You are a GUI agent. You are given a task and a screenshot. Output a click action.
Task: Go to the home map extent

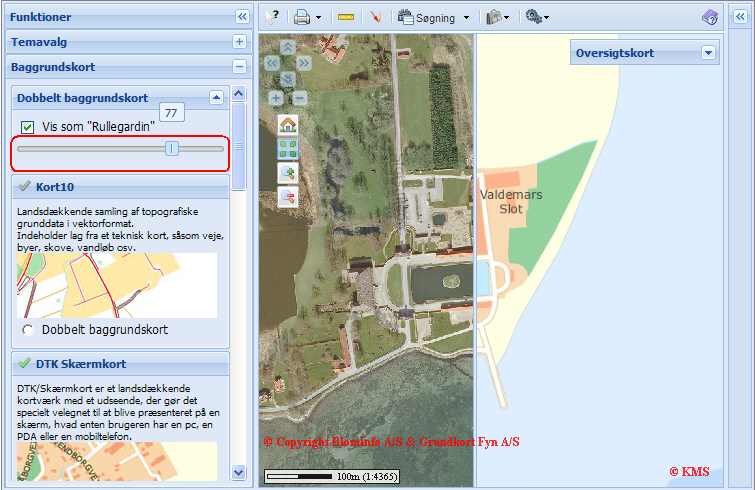click(288, 125)
